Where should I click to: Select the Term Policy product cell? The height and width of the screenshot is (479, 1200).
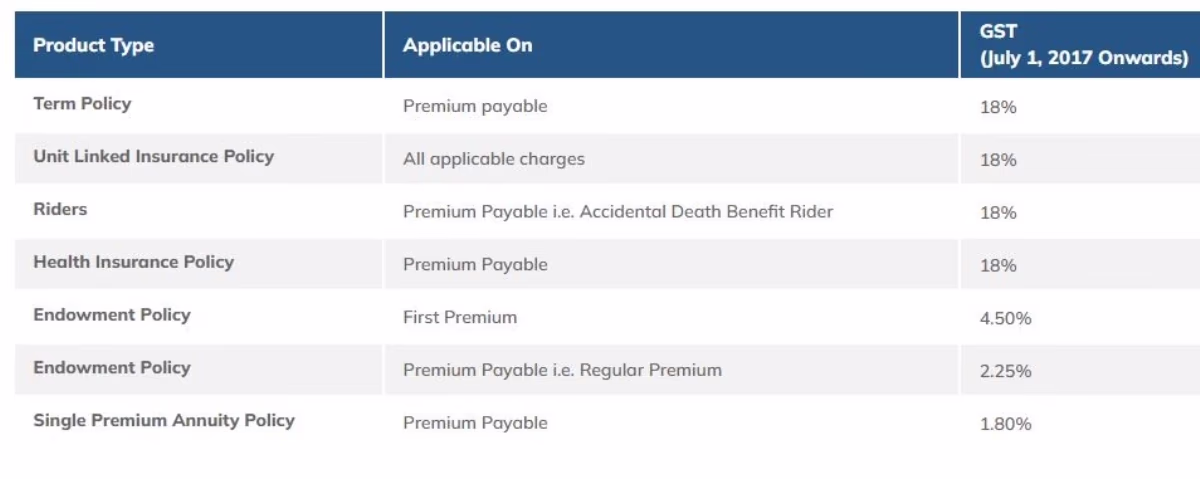82,103
